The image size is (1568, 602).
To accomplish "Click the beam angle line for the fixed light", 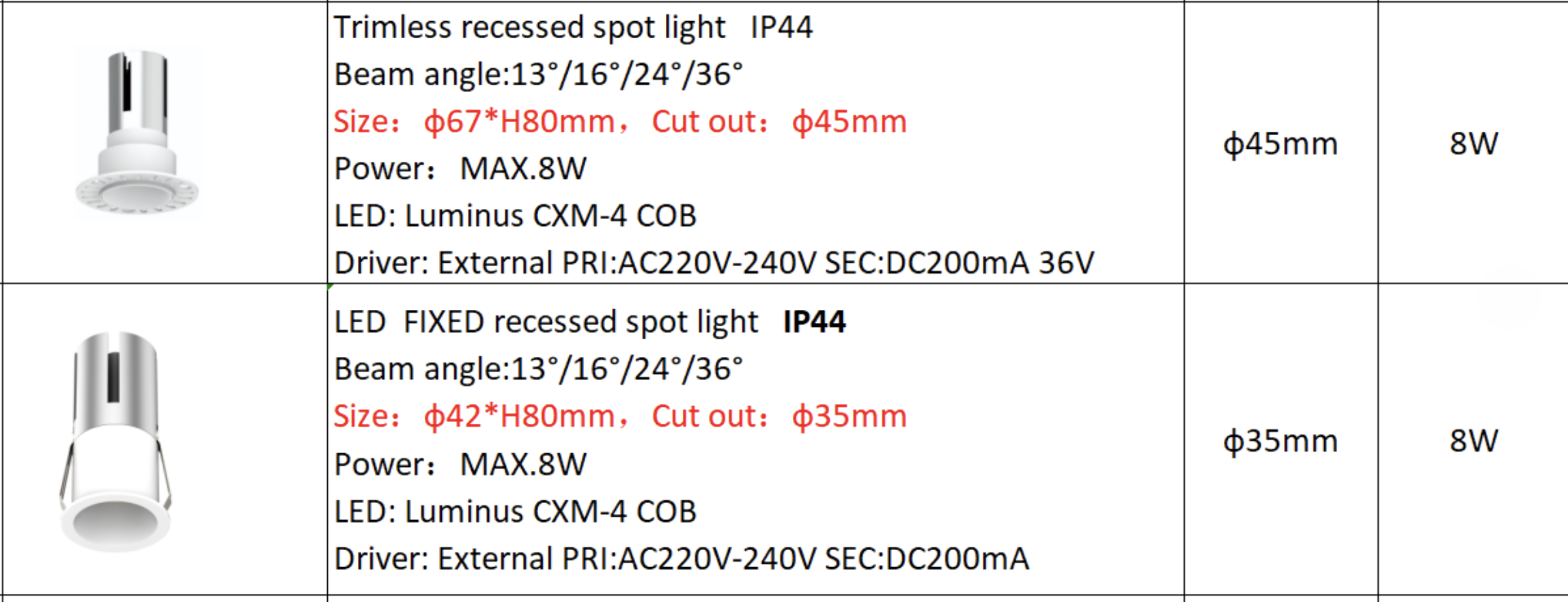I will 538,369.
